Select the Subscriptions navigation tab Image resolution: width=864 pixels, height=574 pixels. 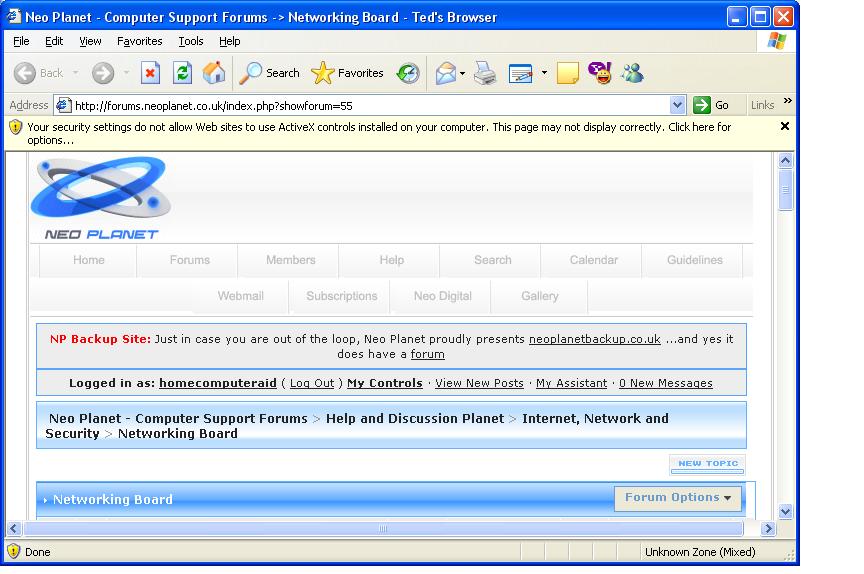tap(342, 296)
